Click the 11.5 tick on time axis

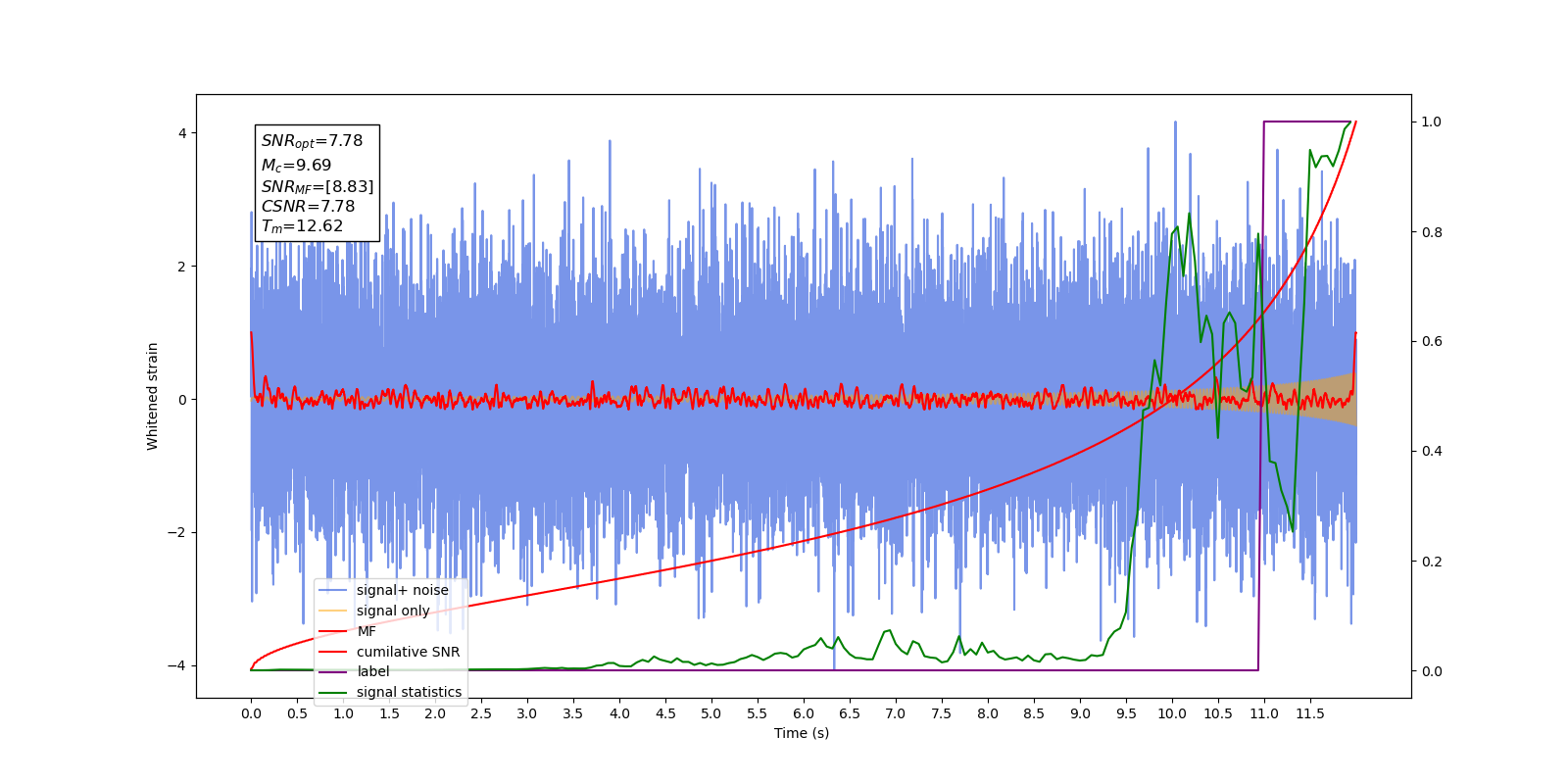pos(1310,713)
